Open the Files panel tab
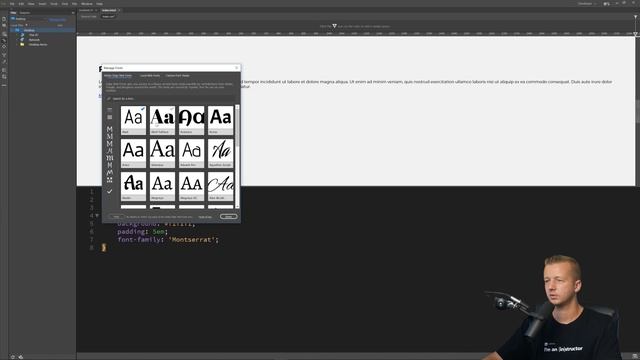Image resolution: width=640 pixels, height=360 pixels. 13,13
